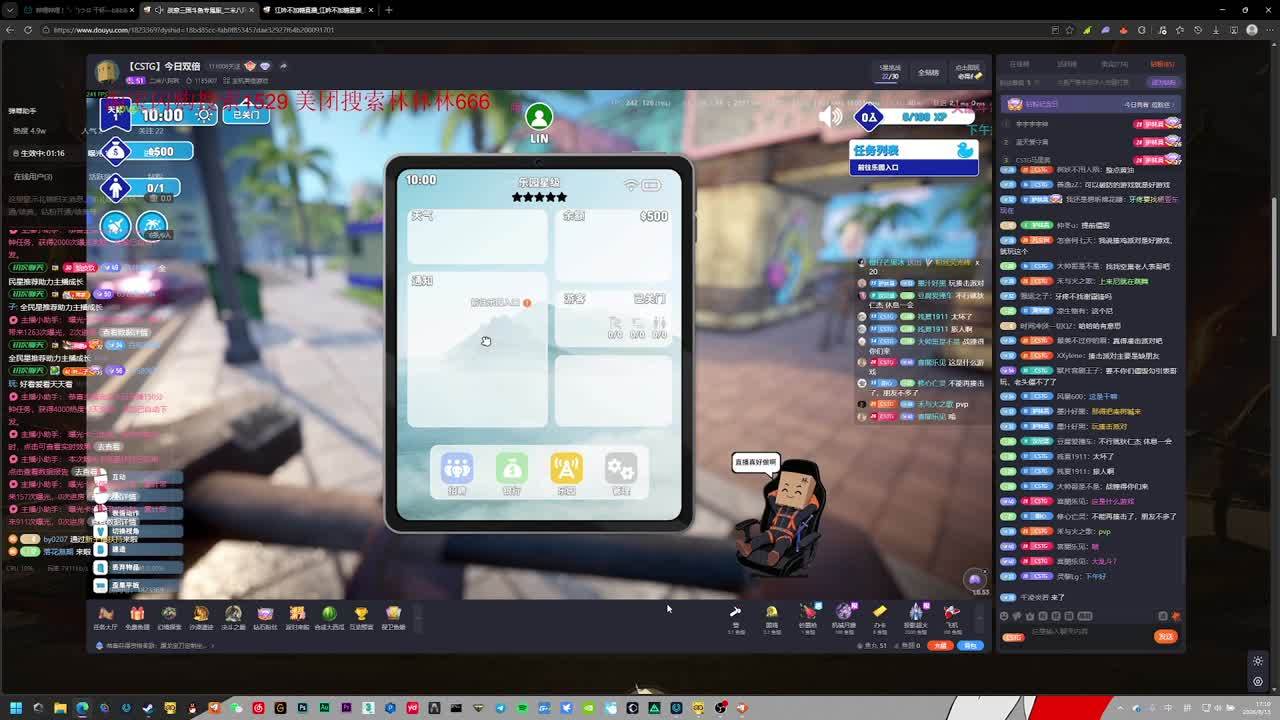The width and height of the screenshot is (1280, 720).
Task: Click the 0/1 visitor counter in HUD
Action: coord(141,188)
